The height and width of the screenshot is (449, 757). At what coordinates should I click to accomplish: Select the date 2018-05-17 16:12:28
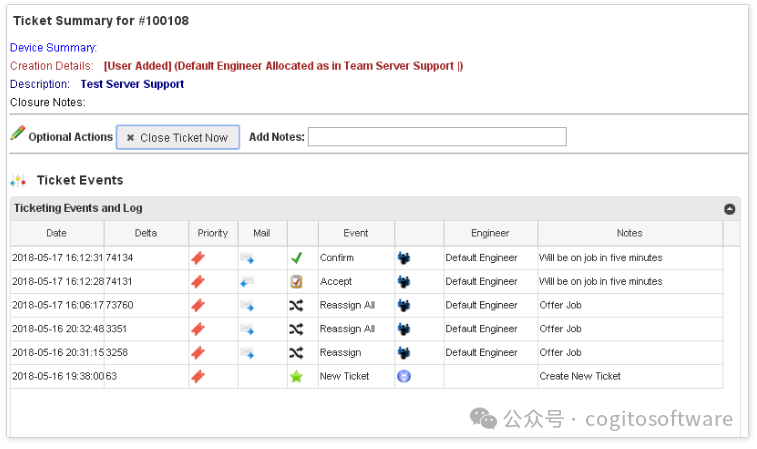coord(57,281)
